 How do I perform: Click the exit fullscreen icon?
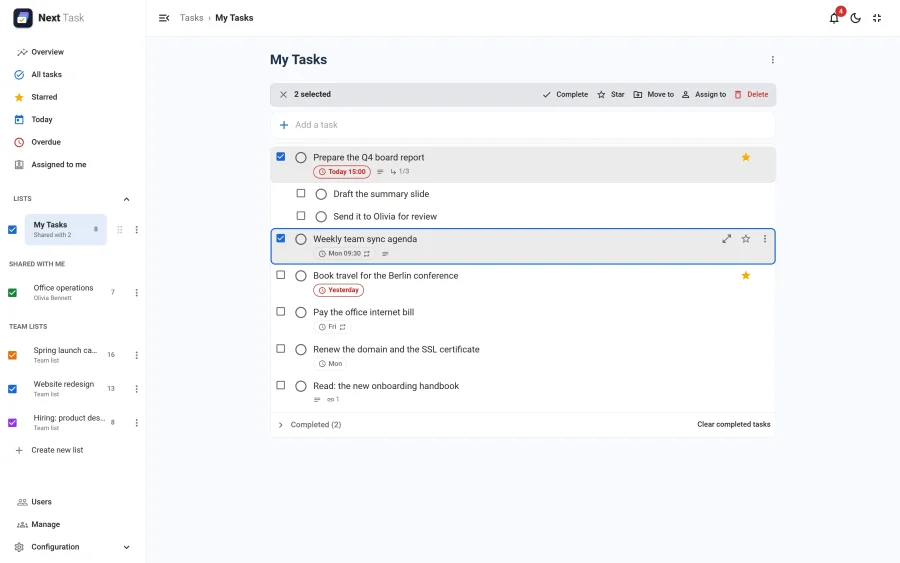click(x=876, y=18)
